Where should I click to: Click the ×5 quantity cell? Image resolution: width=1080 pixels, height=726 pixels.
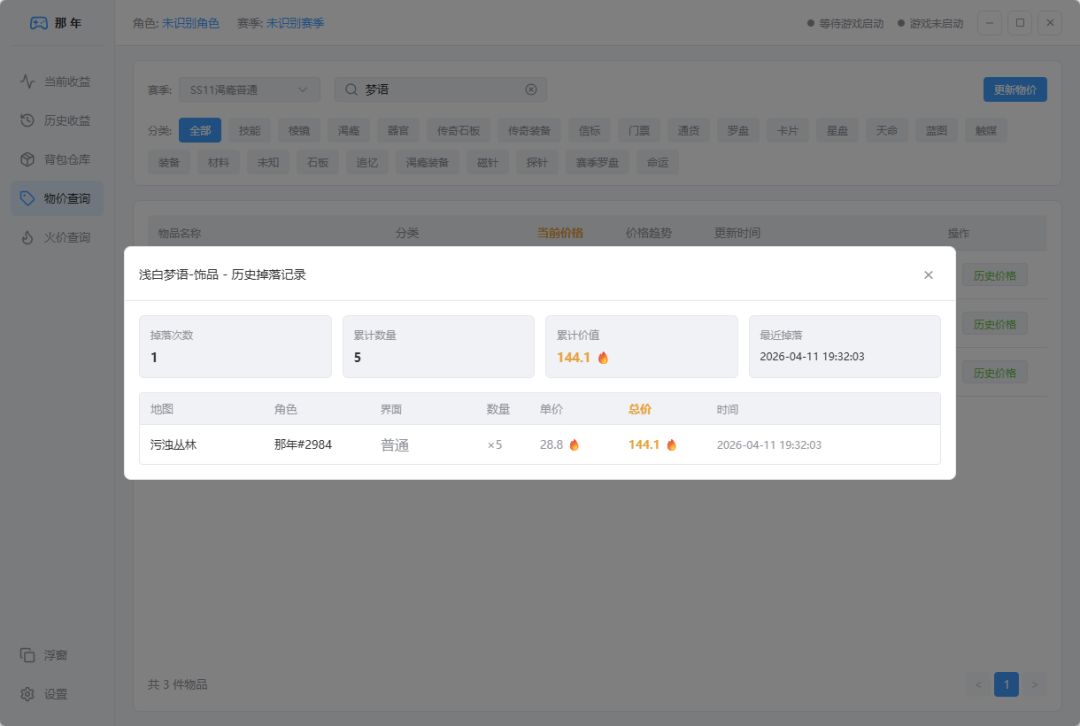click(x=495, y=445)
